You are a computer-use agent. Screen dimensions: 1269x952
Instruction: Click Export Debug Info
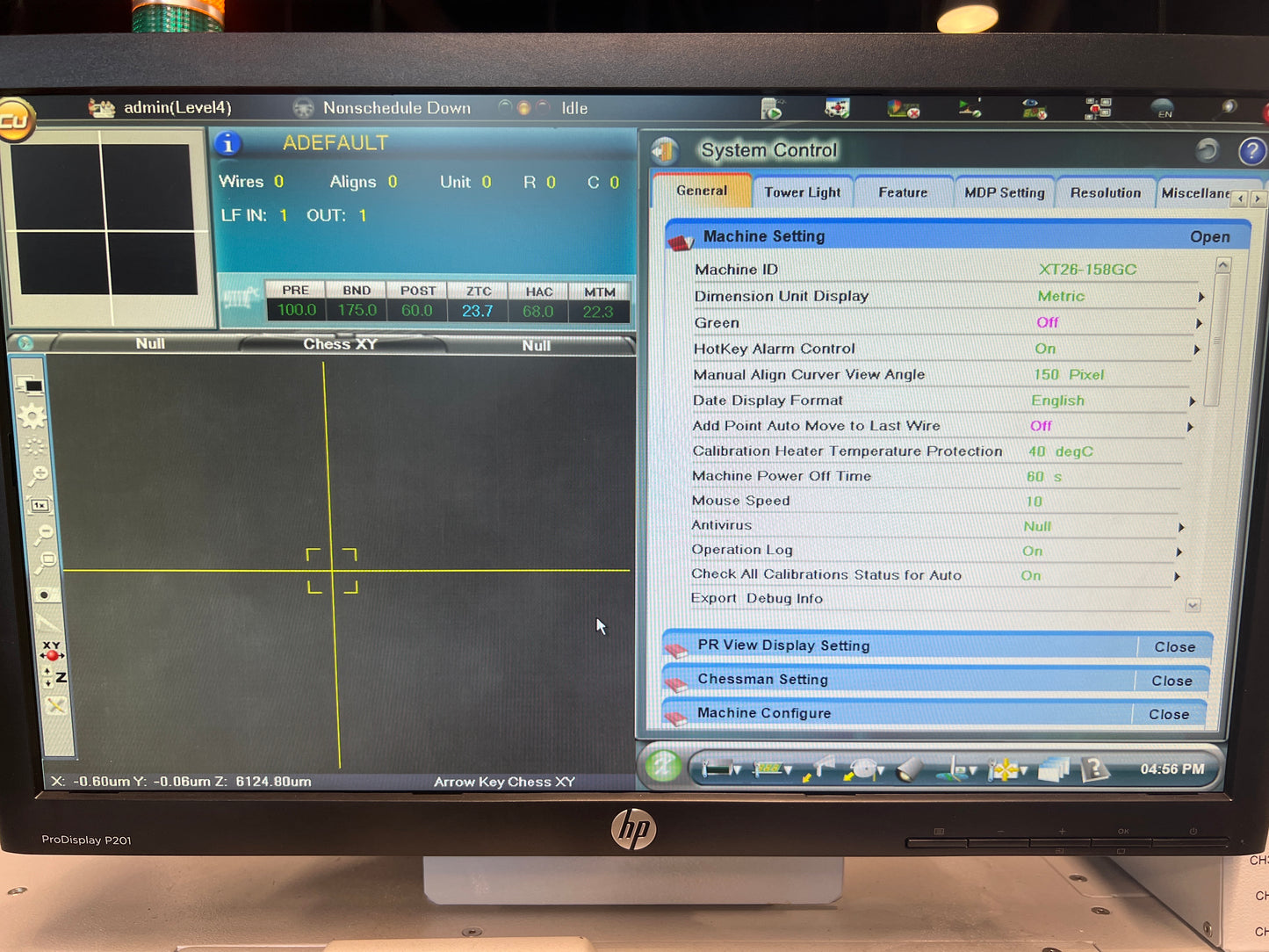pyautogui.click(x=756, y=598)
